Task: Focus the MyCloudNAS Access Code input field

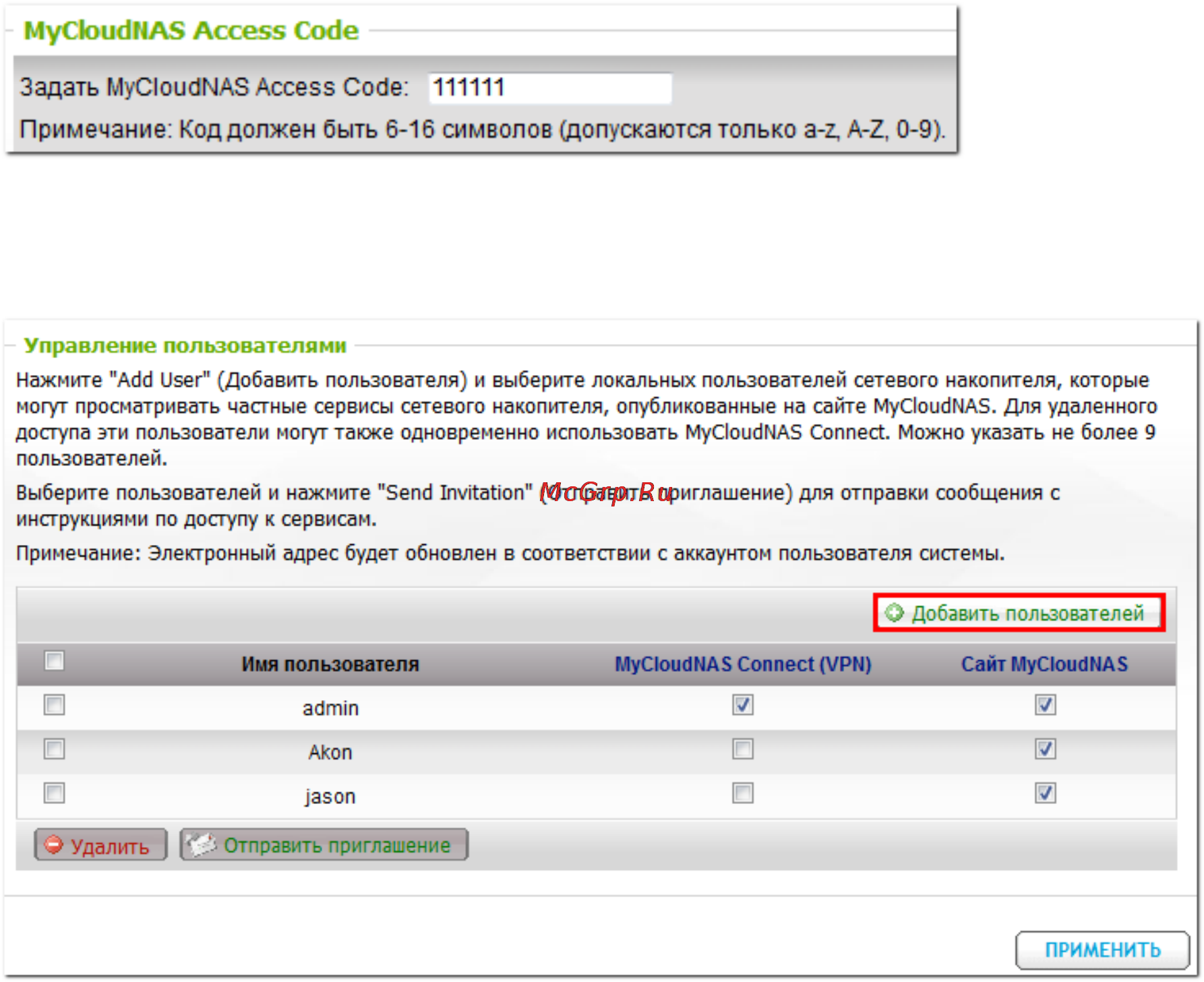Action: [550, 88]
